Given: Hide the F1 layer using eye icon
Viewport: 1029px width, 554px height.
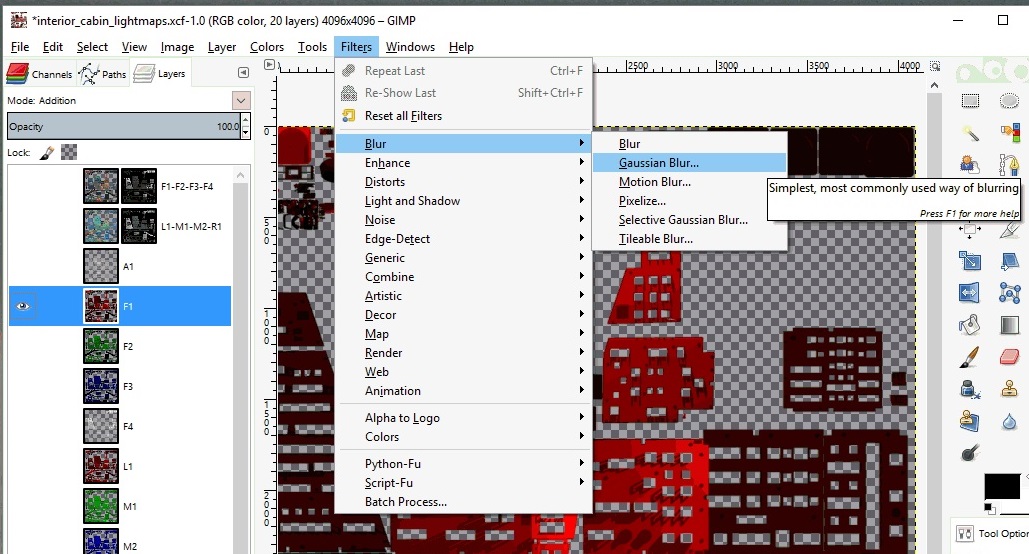Looking at the screenshot, I should (x=24, y=306).
